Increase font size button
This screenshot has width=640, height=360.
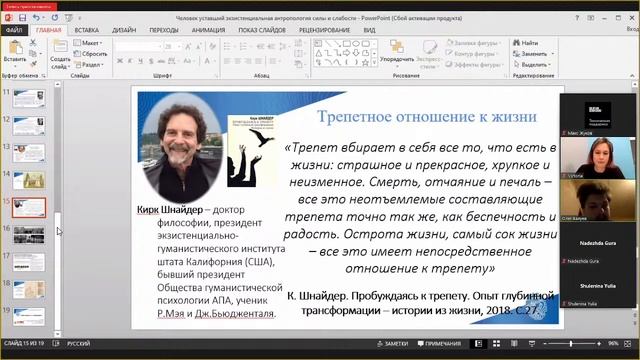(188, 47)
